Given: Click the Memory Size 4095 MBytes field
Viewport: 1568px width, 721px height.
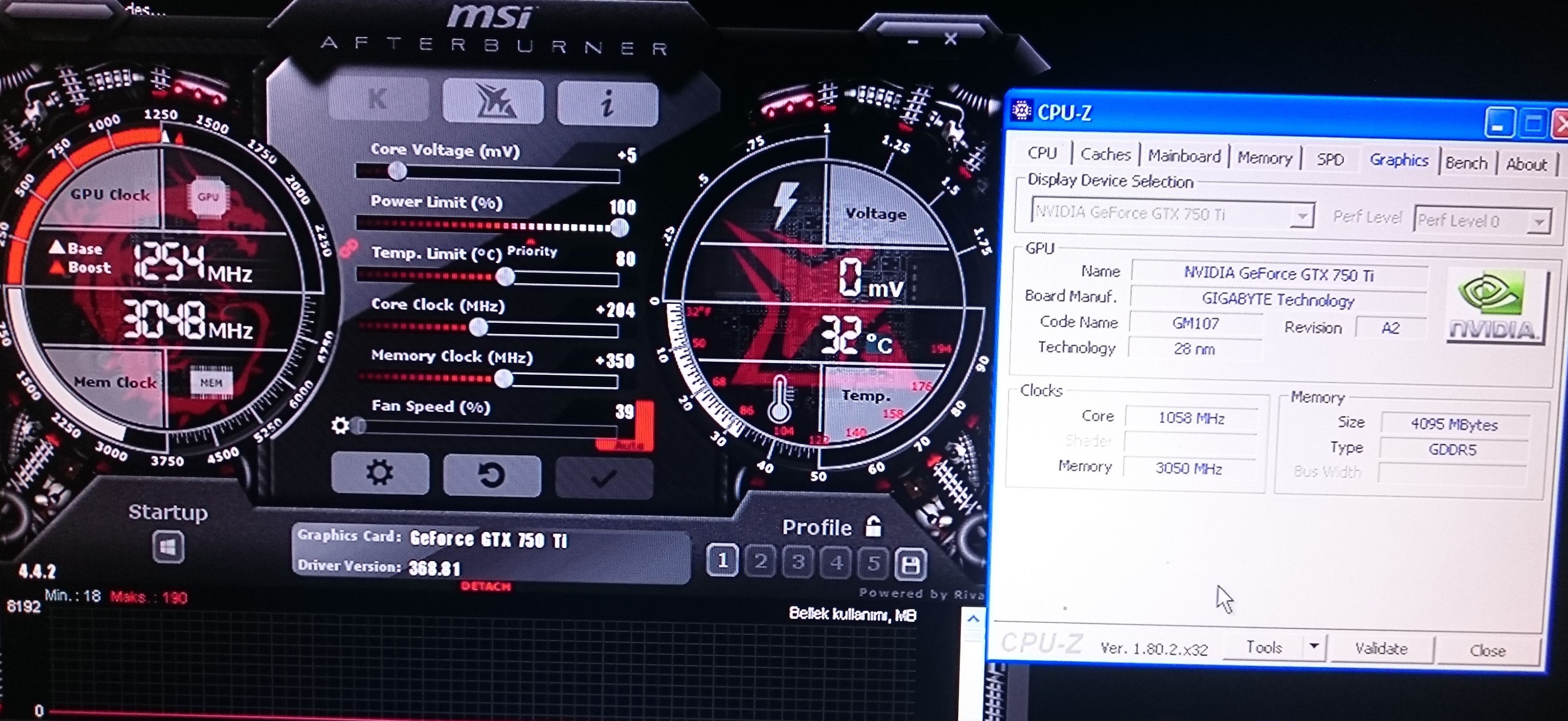Looking at the screenshot, I should point(1454,424).
